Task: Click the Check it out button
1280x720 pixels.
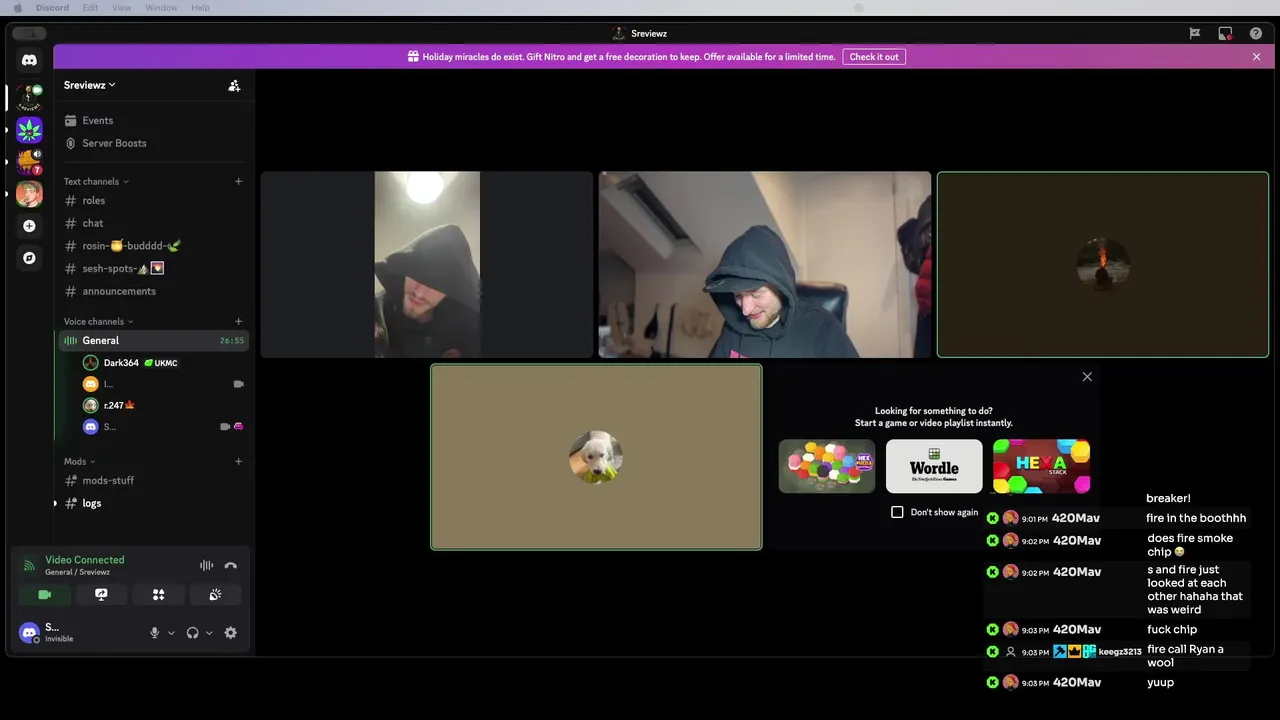Action: click(874, 57)
